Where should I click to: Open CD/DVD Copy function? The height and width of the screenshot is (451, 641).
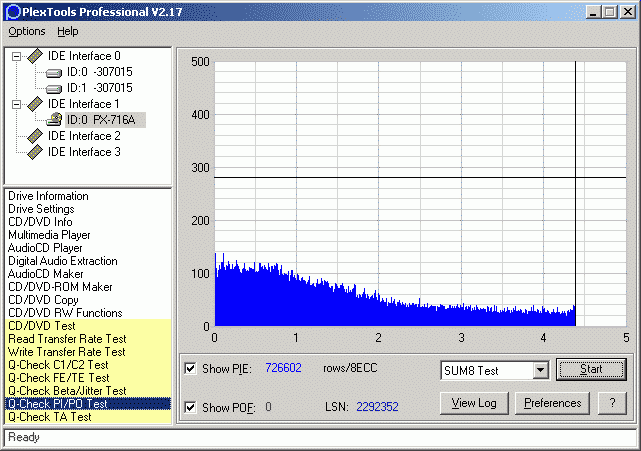click(x=43, y=300)
